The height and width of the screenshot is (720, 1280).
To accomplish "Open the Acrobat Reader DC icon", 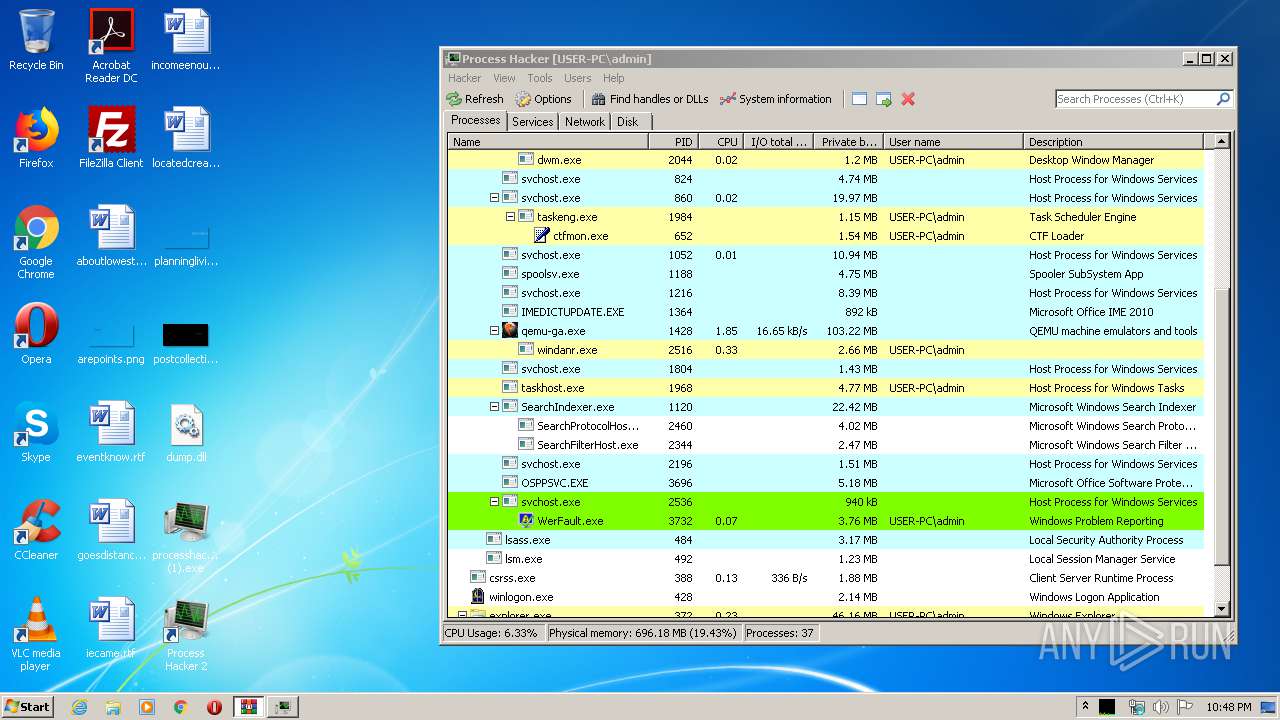I will 111,46.
